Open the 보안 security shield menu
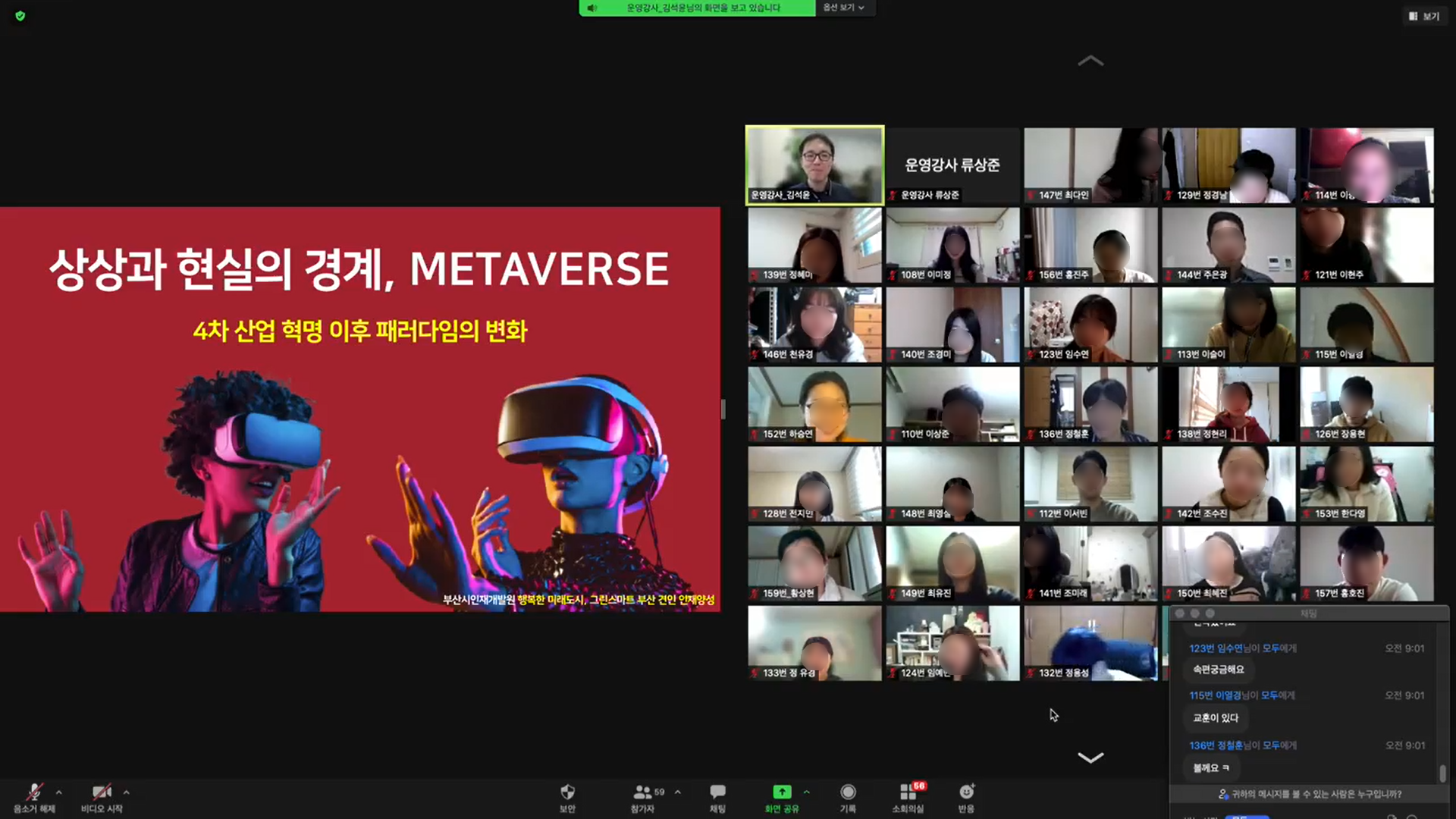 [x=567, y=798]
